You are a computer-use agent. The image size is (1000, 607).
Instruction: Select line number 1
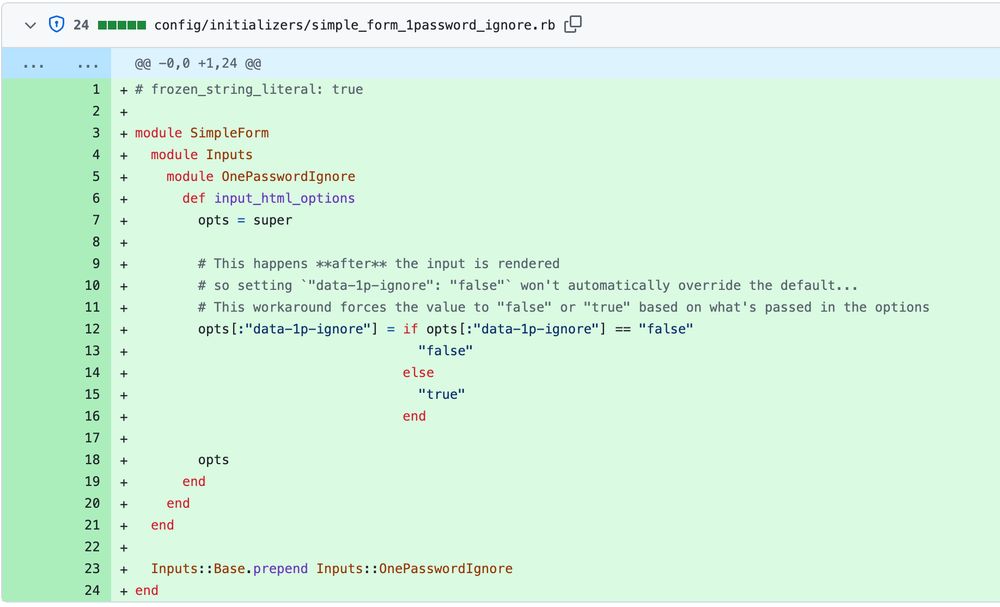[96, 89]
